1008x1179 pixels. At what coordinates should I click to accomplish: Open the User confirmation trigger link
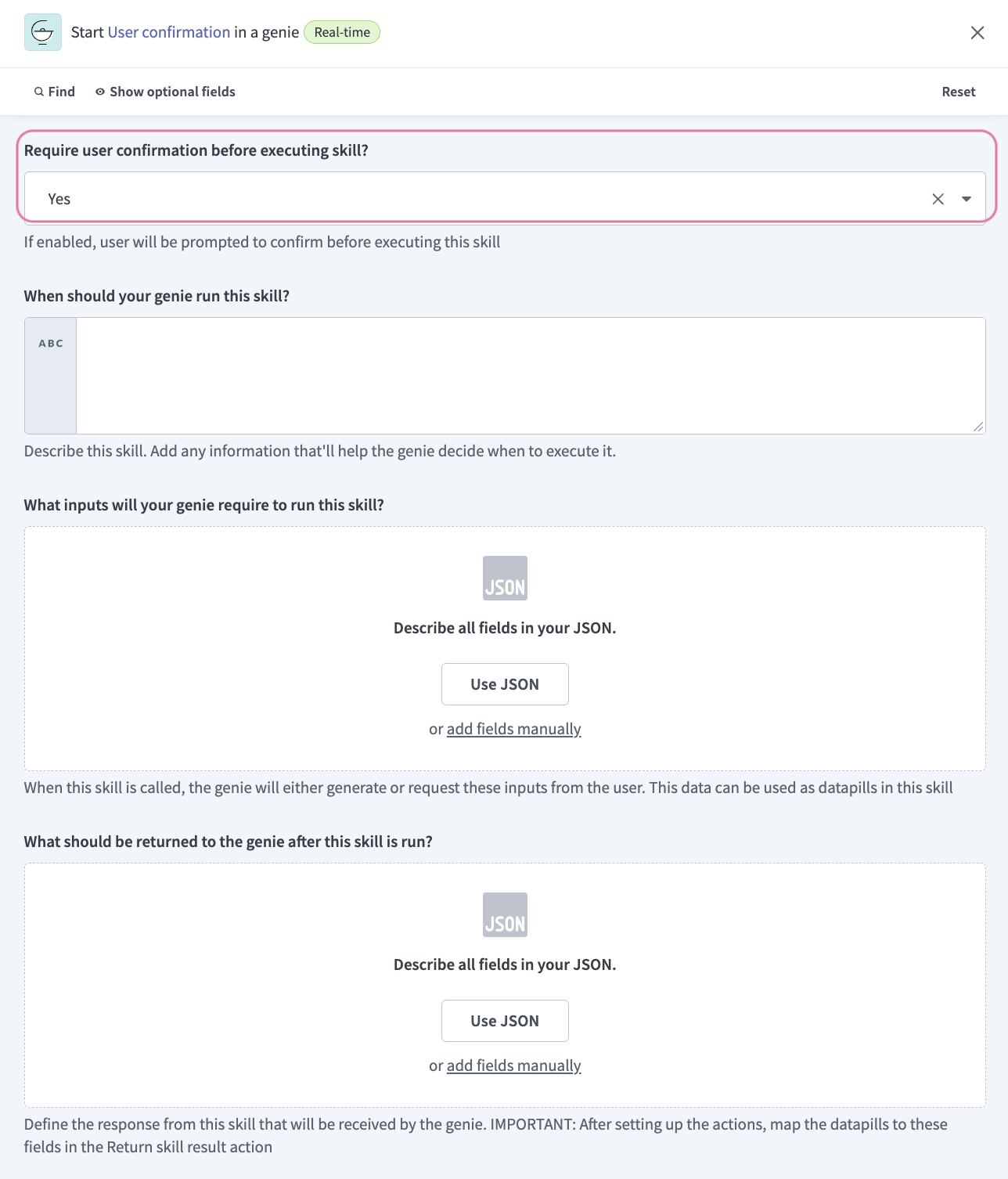tap(167, 32)
